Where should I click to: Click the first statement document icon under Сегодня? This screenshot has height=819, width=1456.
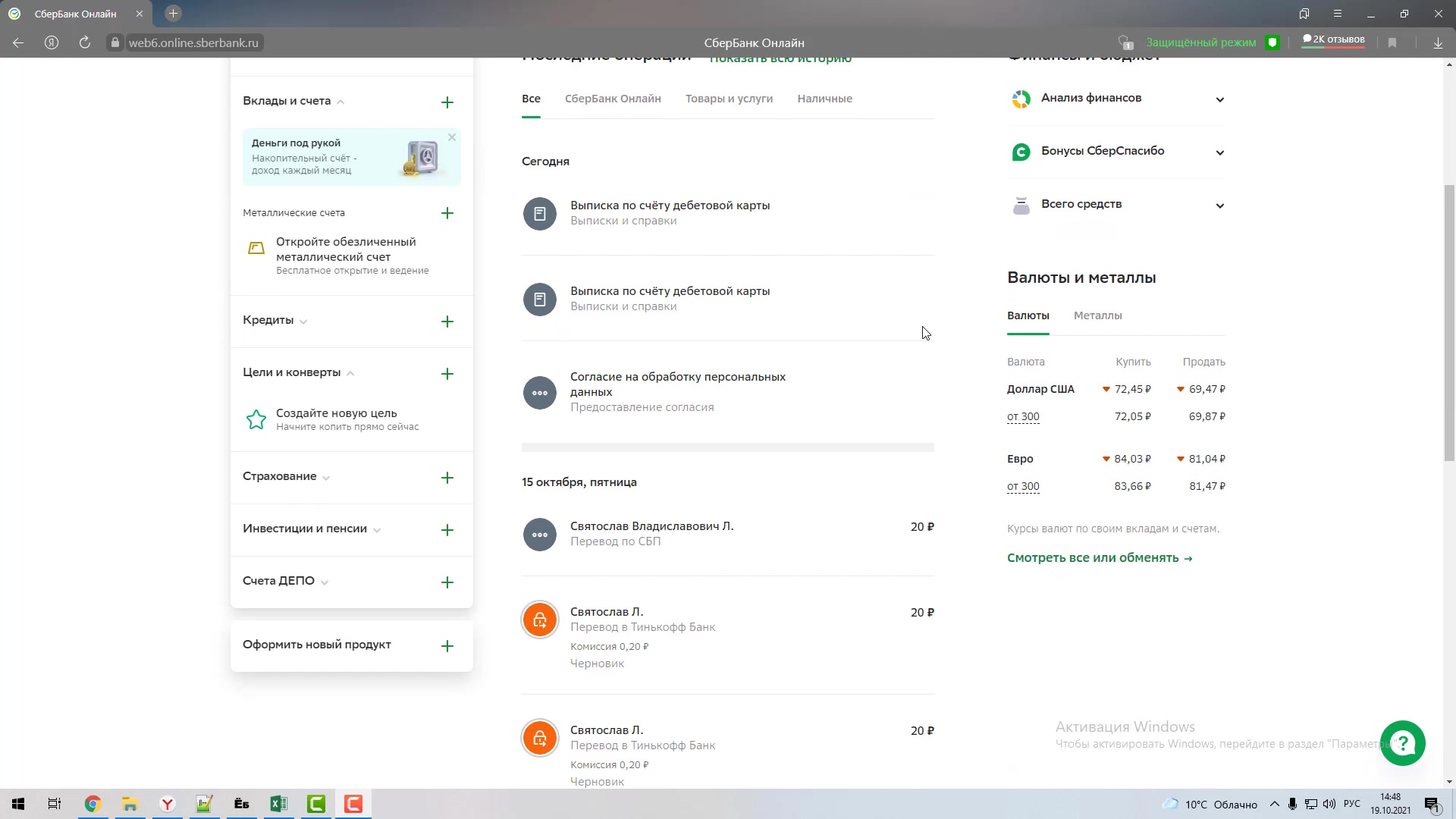(540, 214)
